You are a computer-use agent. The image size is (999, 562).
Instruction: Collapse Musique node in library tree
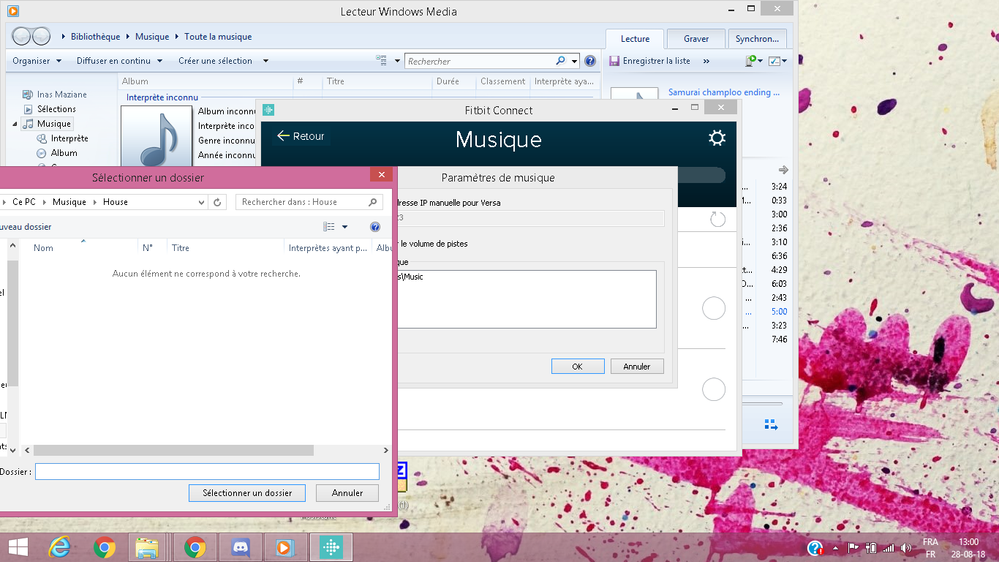click(x=15, y=124)
